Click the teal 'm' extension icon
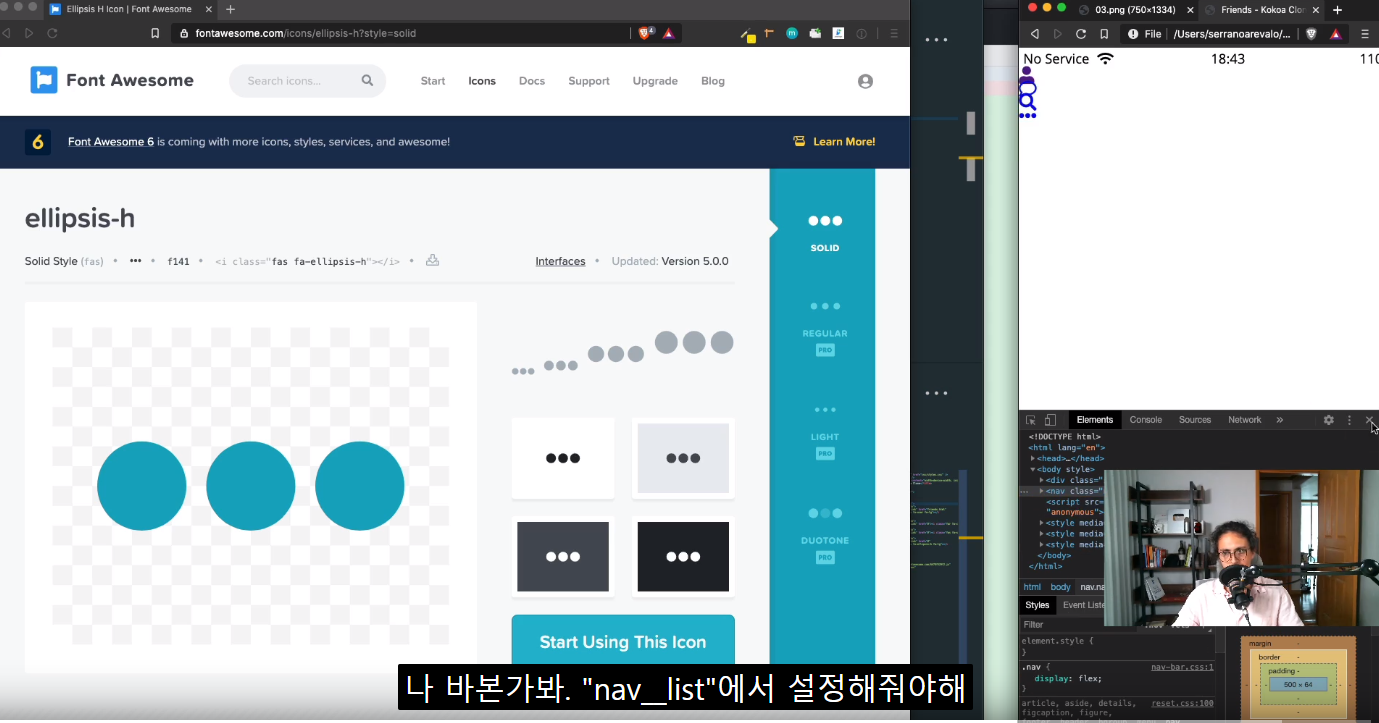This screenshot has height=723, width=1379. tap(792, 33)
